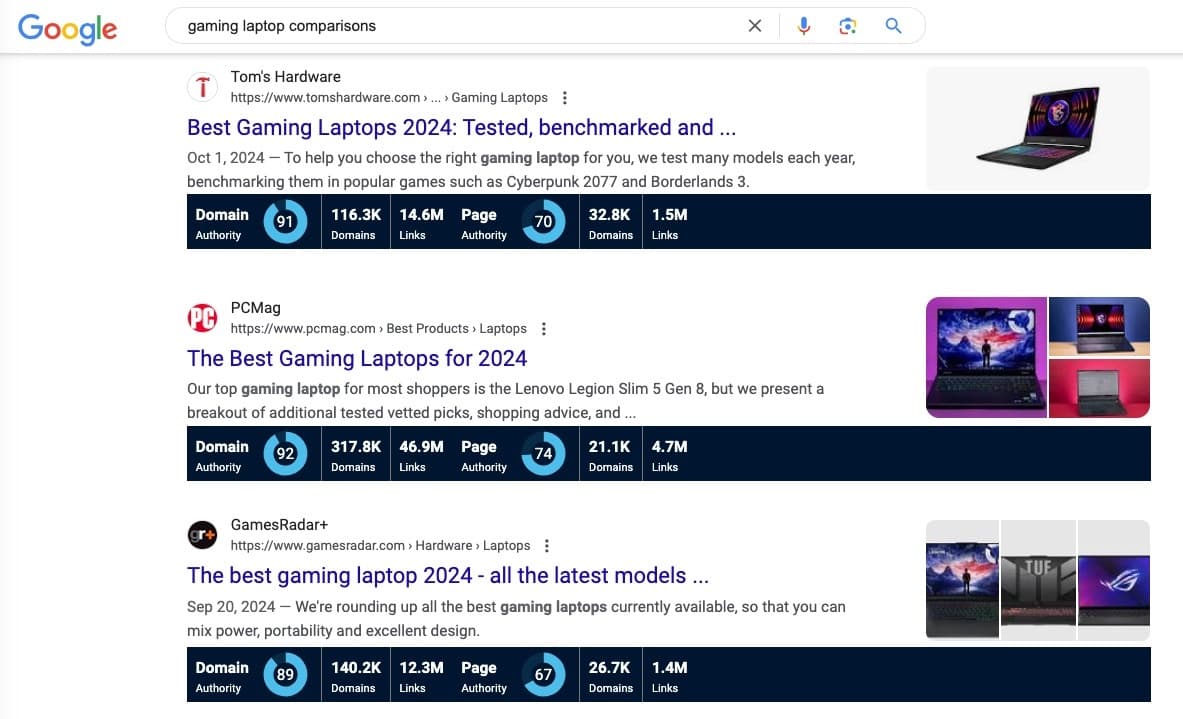Viewport: 1183px width, 719px height.
Task: Open "The Best Gaming Laptops for 2024" link
Action: tap(356, 358)
